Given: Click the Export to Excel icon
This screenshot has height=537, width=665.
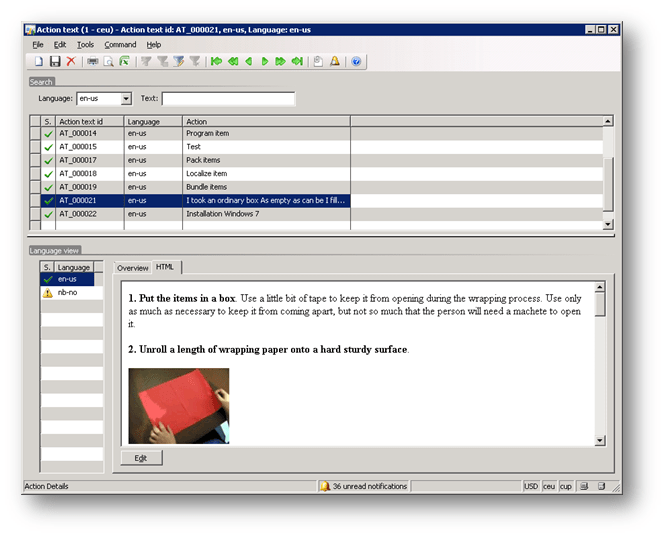Looking at the screenshot, I should point(124,62).
